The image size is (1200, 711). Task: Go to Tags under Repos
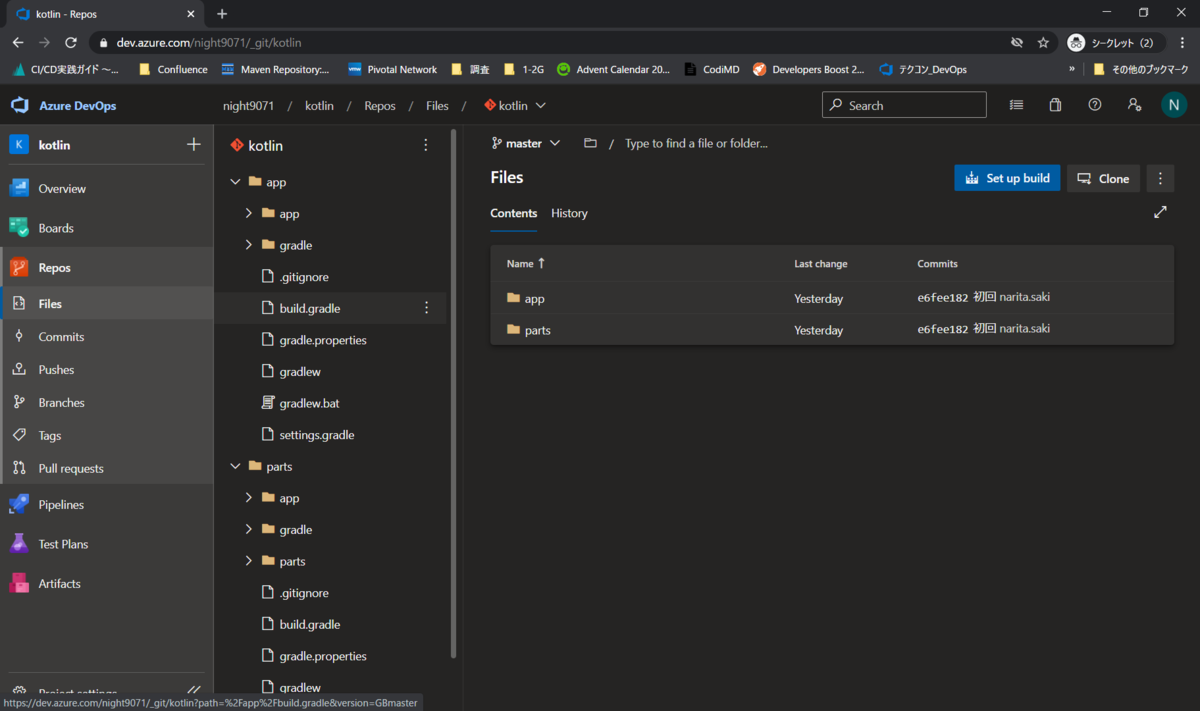coord(50,435)
